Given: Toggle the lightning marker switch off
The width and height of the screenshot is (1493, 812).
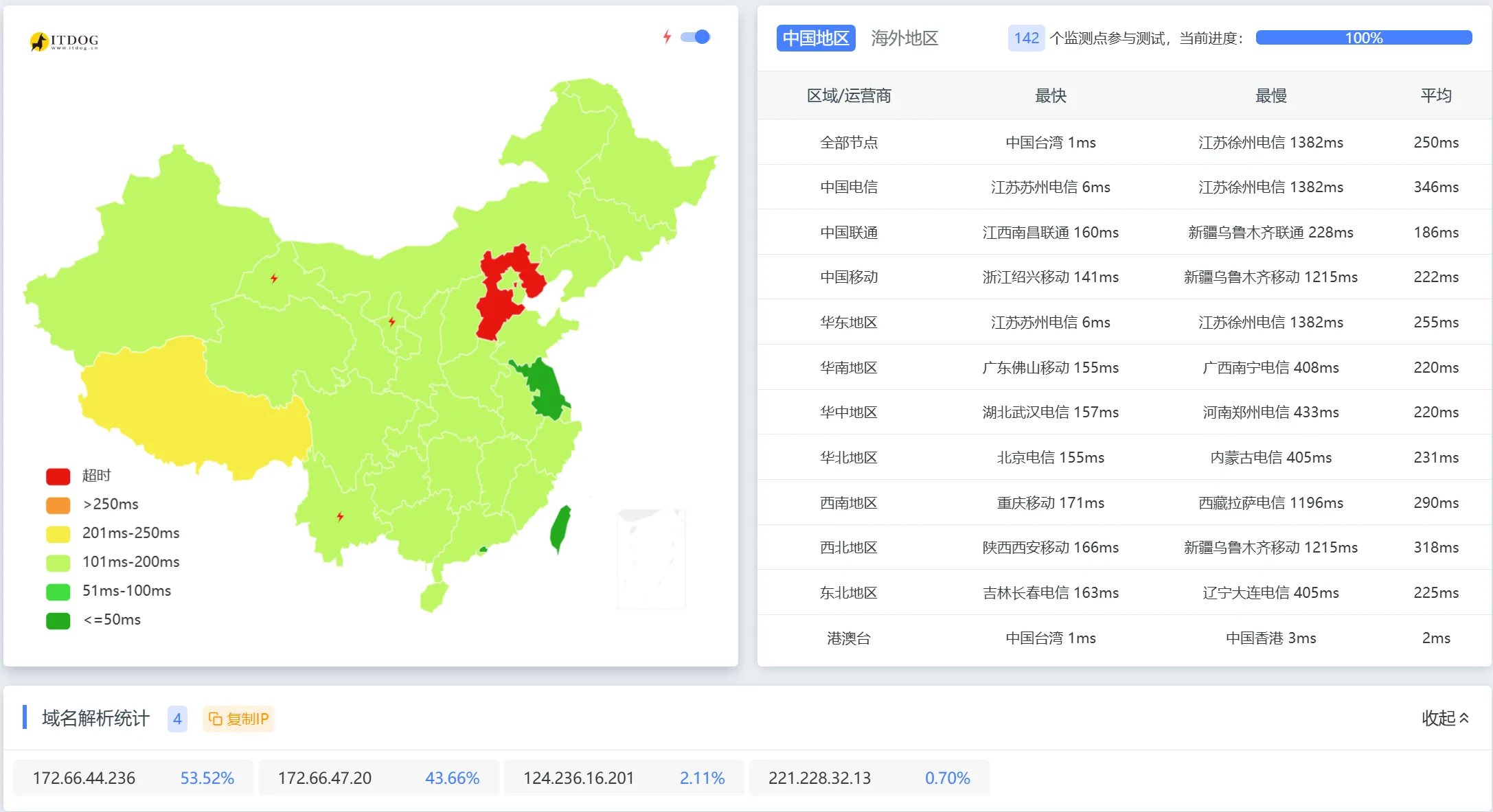Looking at the screenshot, I should coord(695,37).
